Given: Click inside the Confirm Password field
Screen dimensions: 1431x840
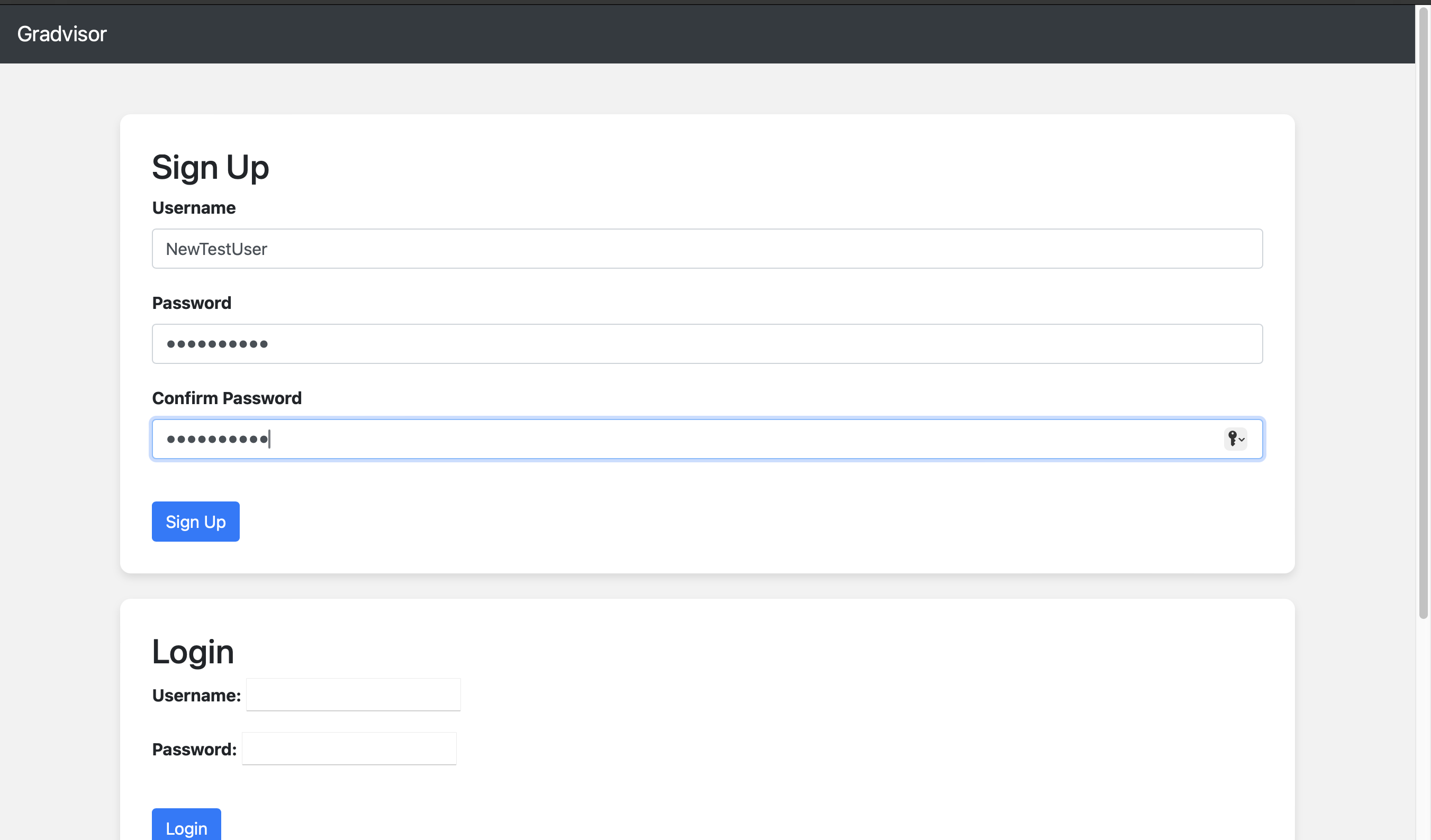Looking at the screenshot, I should point(707,439).
